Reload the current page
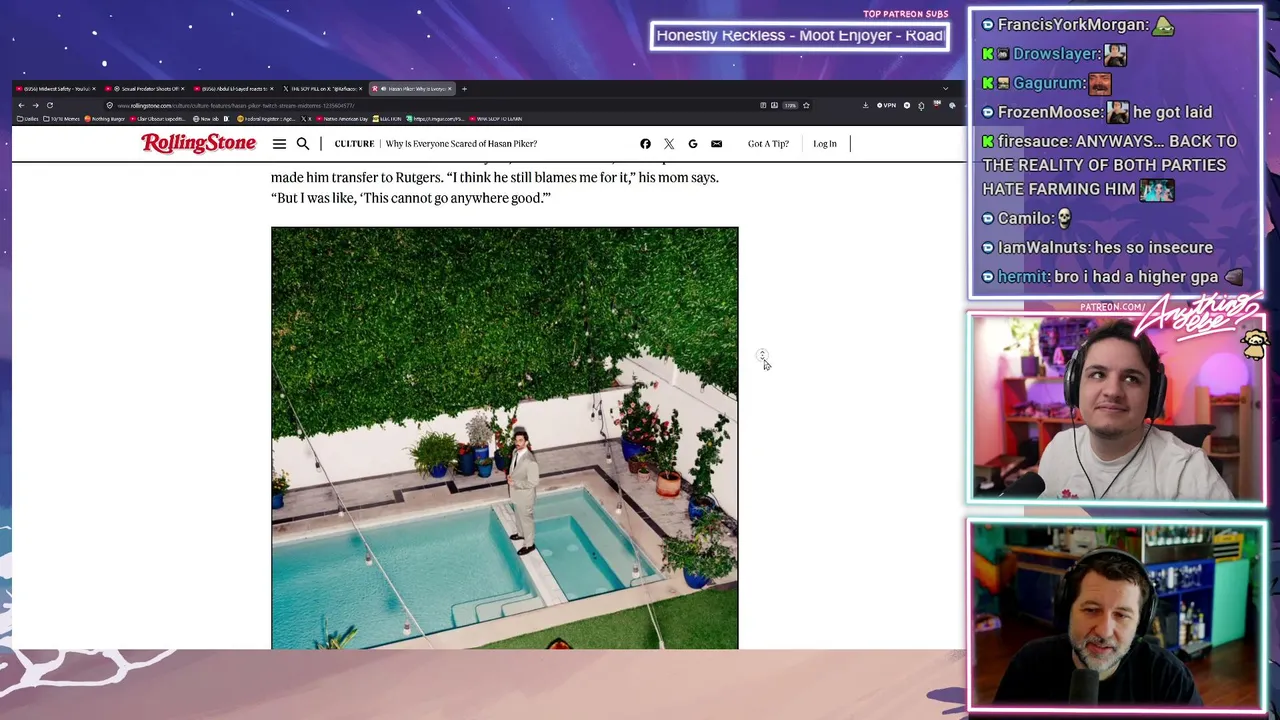 [49, 105]
